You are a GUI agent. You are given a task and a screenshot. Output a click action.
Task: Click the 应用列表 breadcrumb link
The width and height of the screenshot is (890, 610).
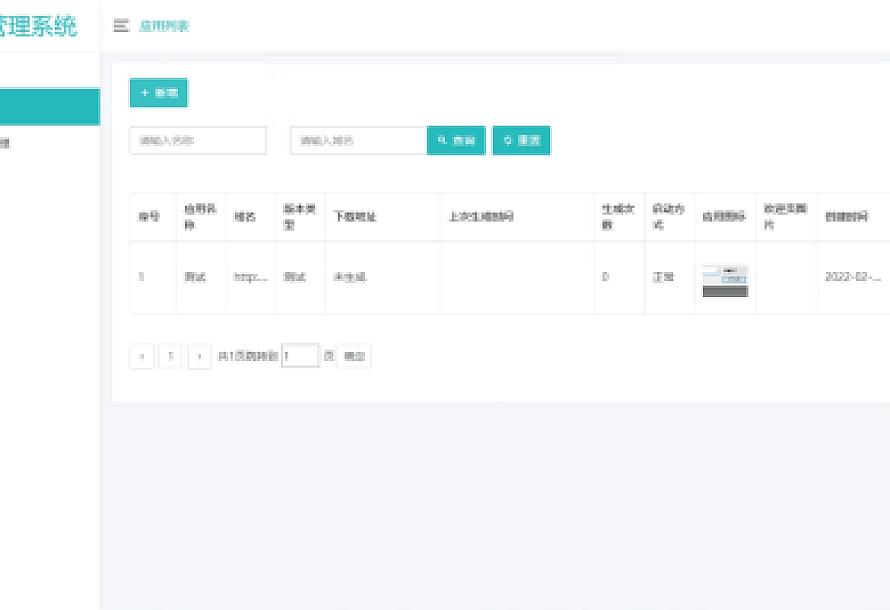tap(164, 26)
